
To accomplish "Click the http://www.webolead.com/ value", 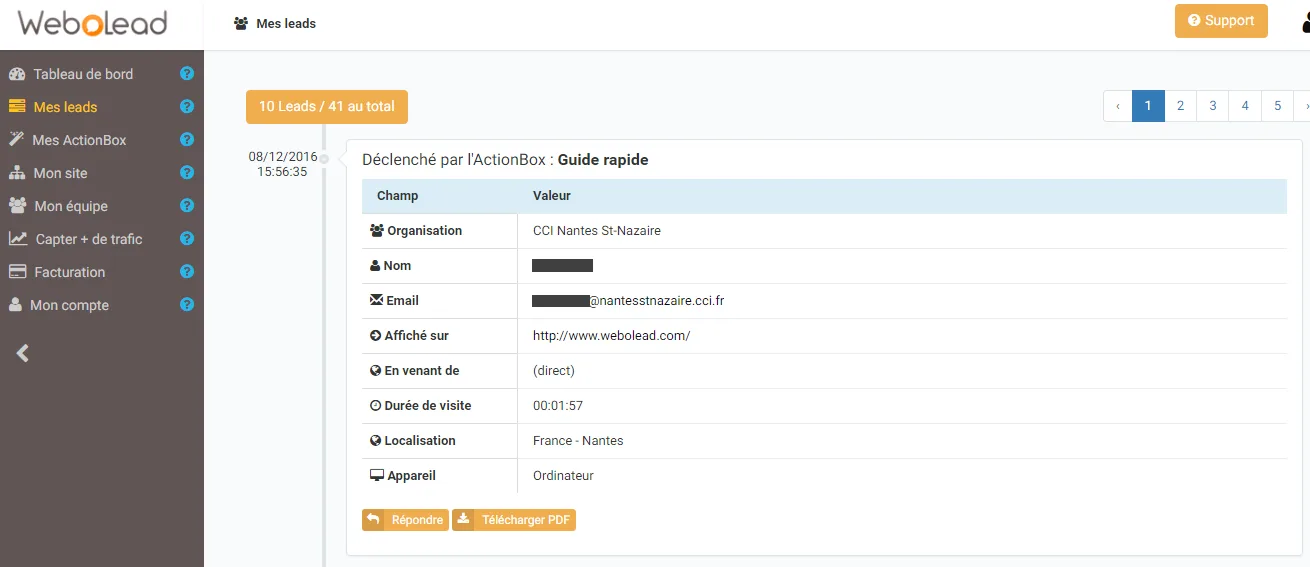I will [611, 336].
